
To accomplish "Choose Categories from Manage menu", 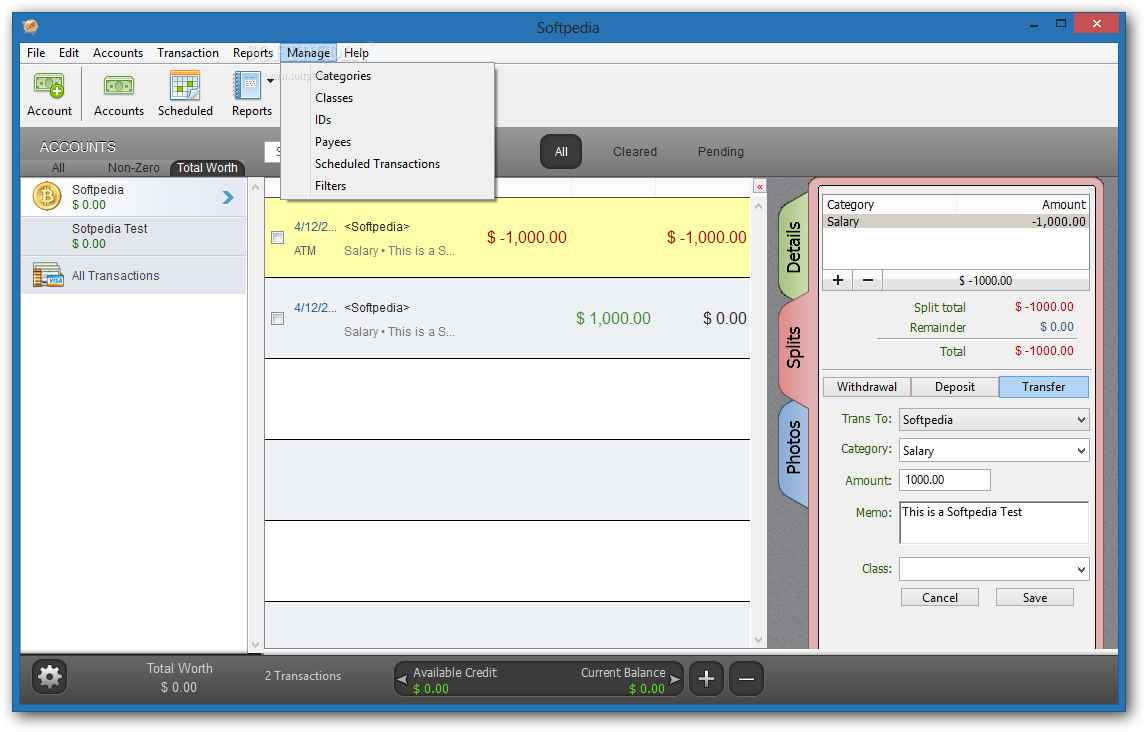I will point(387,76).
